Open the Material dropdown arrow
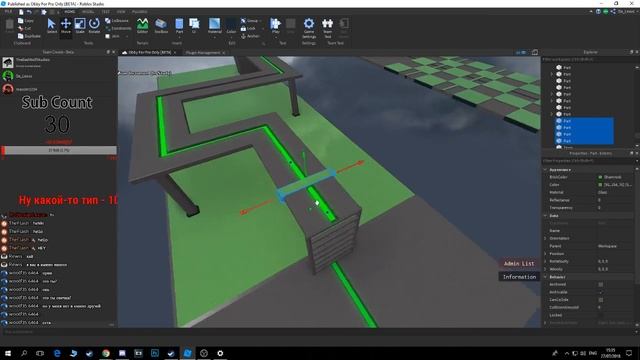640x360 pixels. [x=214, y=37]
